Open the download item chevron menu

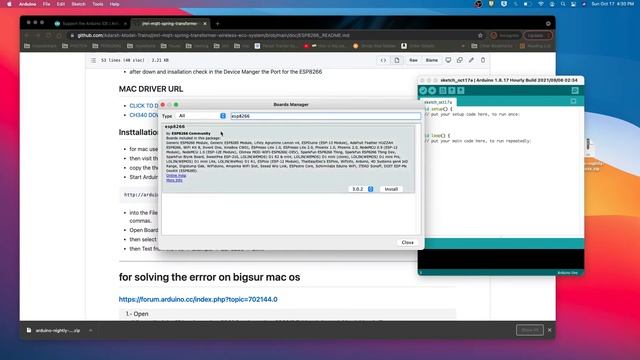(91, 330)
